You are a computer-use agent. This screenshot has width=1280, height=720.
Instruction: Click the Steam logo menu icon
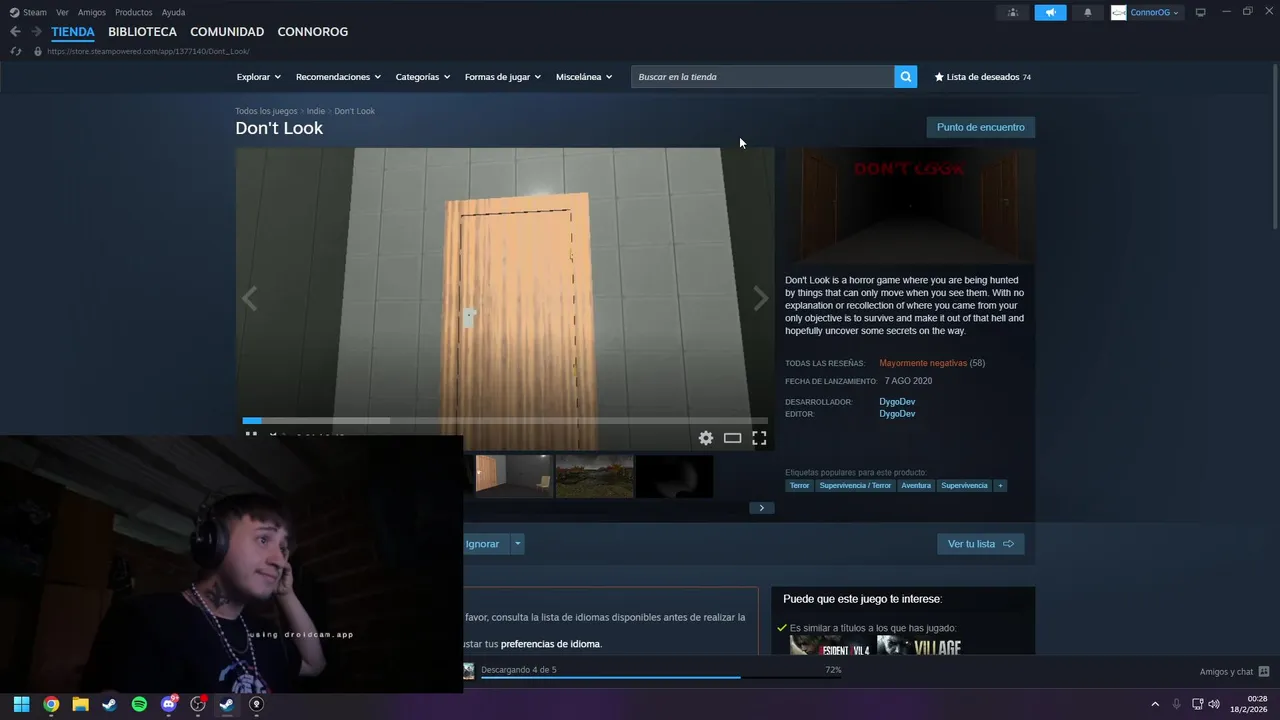click(x=15, y=12)
